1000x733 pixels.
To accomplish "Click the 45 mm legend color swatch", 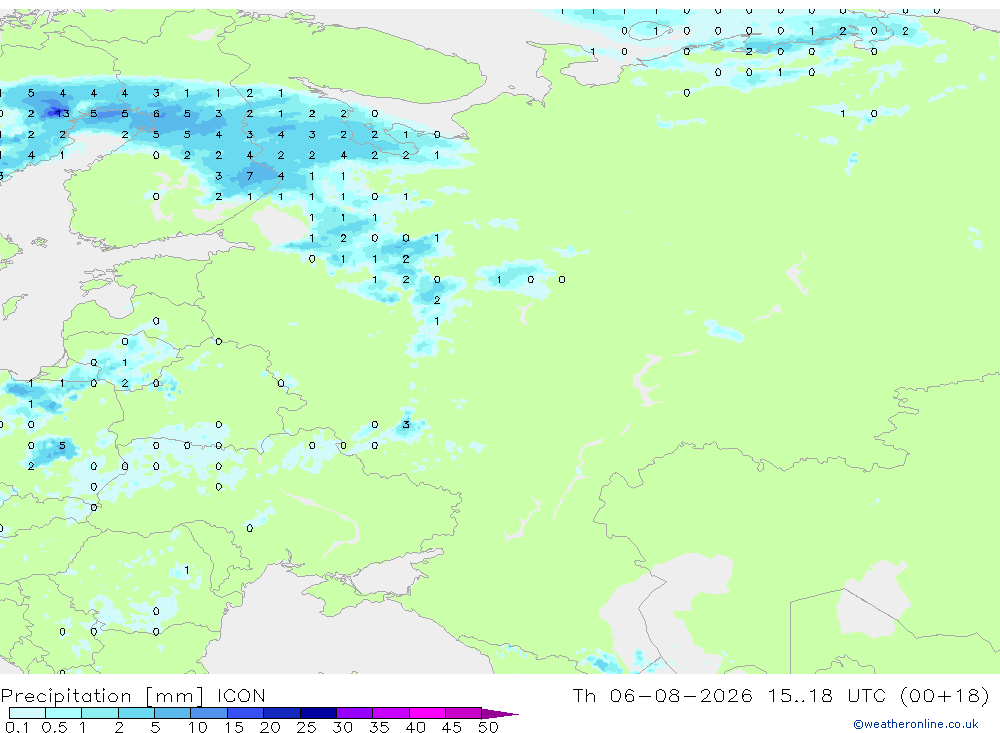I will point(463,713).
